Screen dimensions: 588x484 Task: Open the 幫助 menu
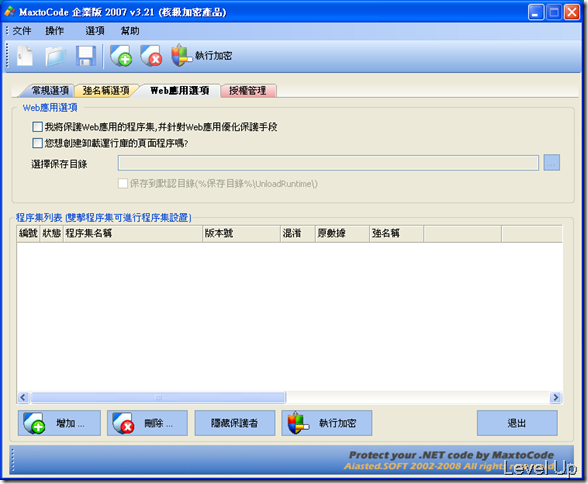click(130, 31)
